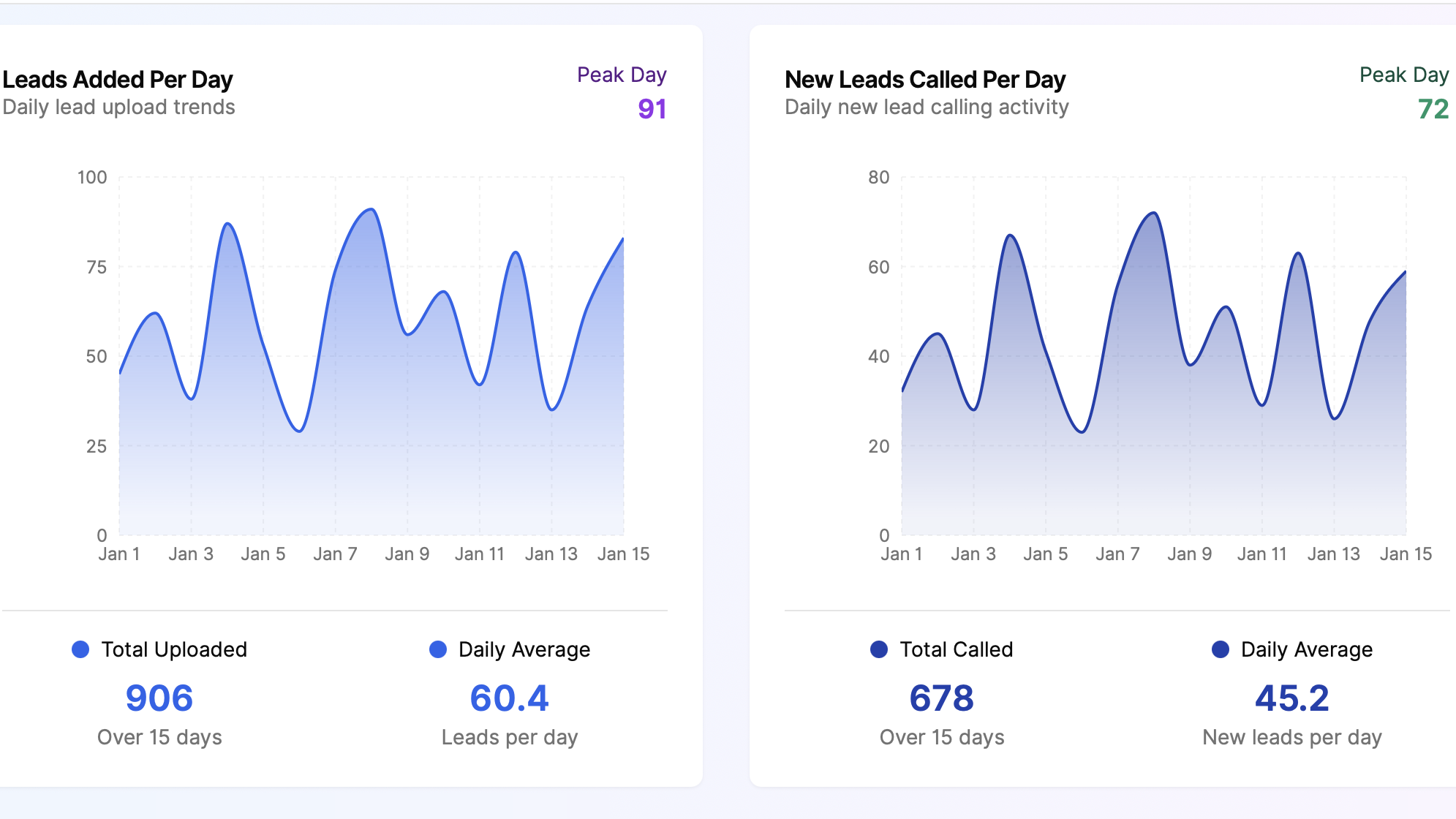Click the Daily lead upload trends subtitle
This screenshot has width=1456, height=819.
[x=118, y=107]
